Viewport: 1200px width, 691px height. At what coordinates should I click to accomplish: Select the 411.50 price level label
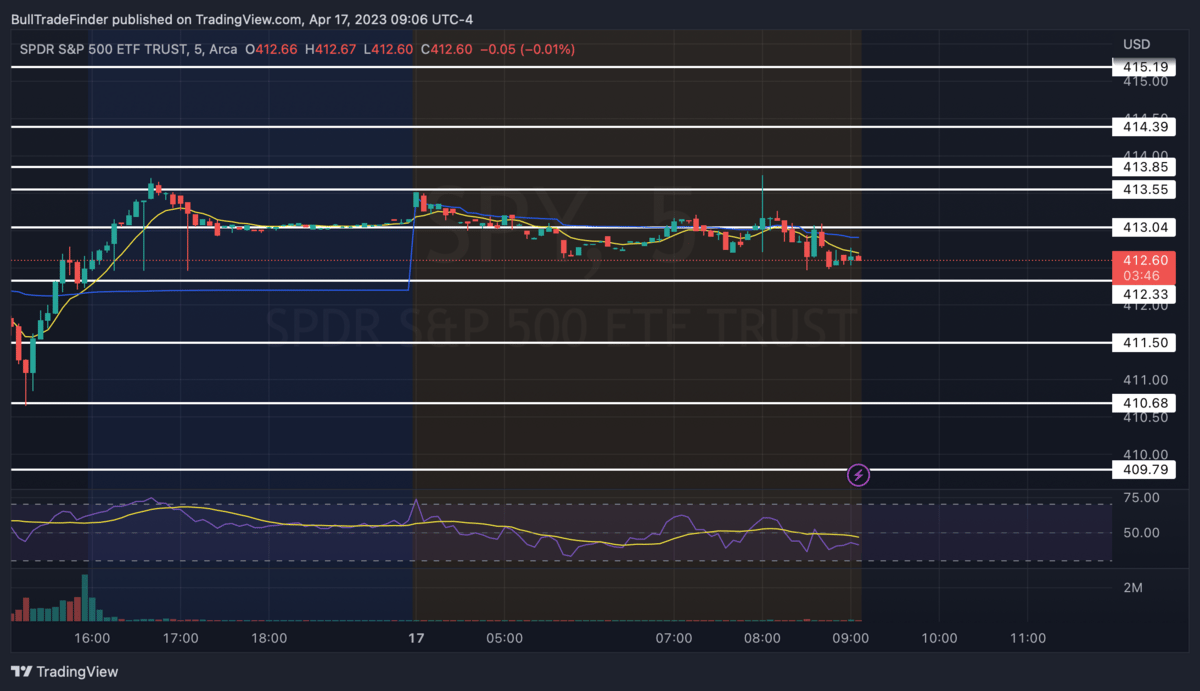[x=1146, y=343]
